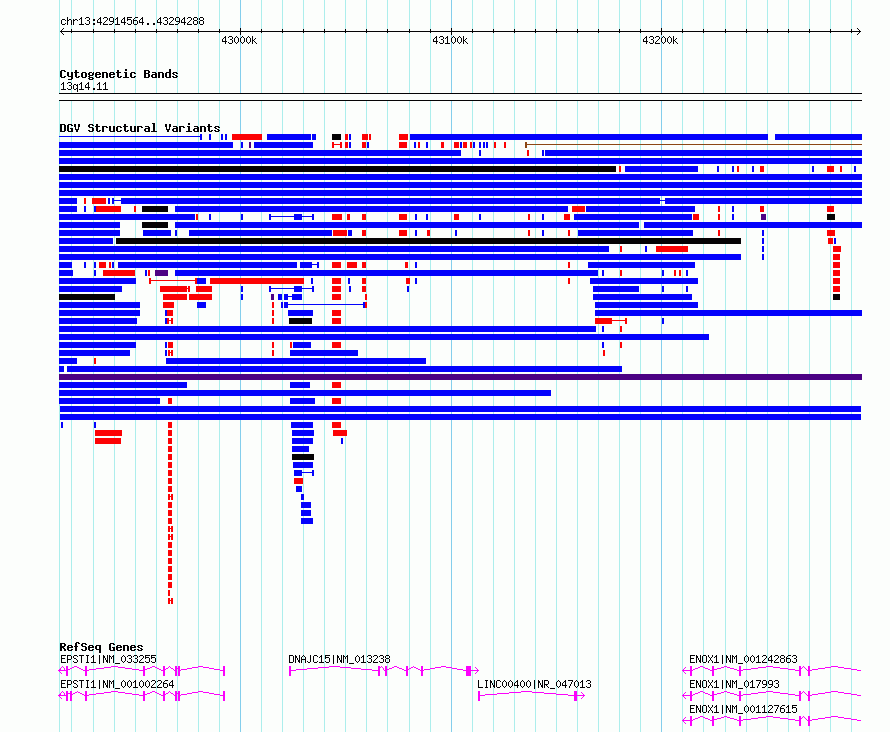Click the 43200k ruler label
This screenshot has height=732, width=890.
[660, 40]
